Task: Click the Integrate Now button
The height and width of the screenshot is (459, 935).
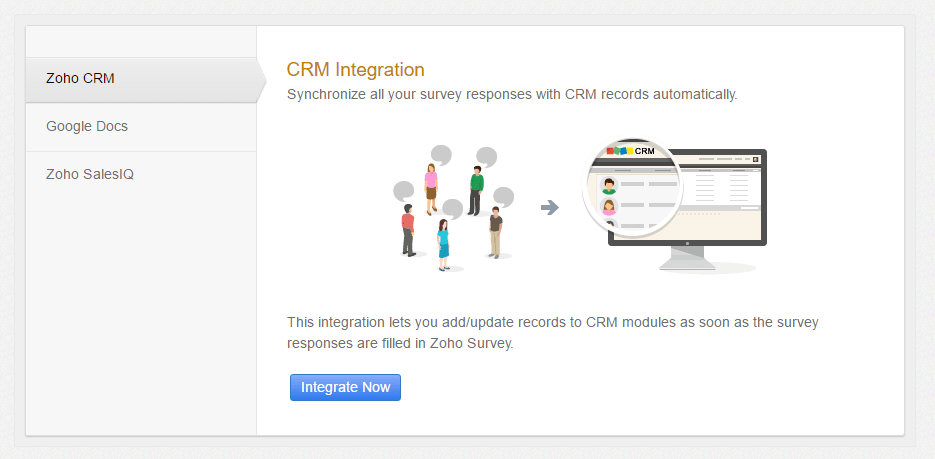Action: pyautogui.click(x=345, y=387)
